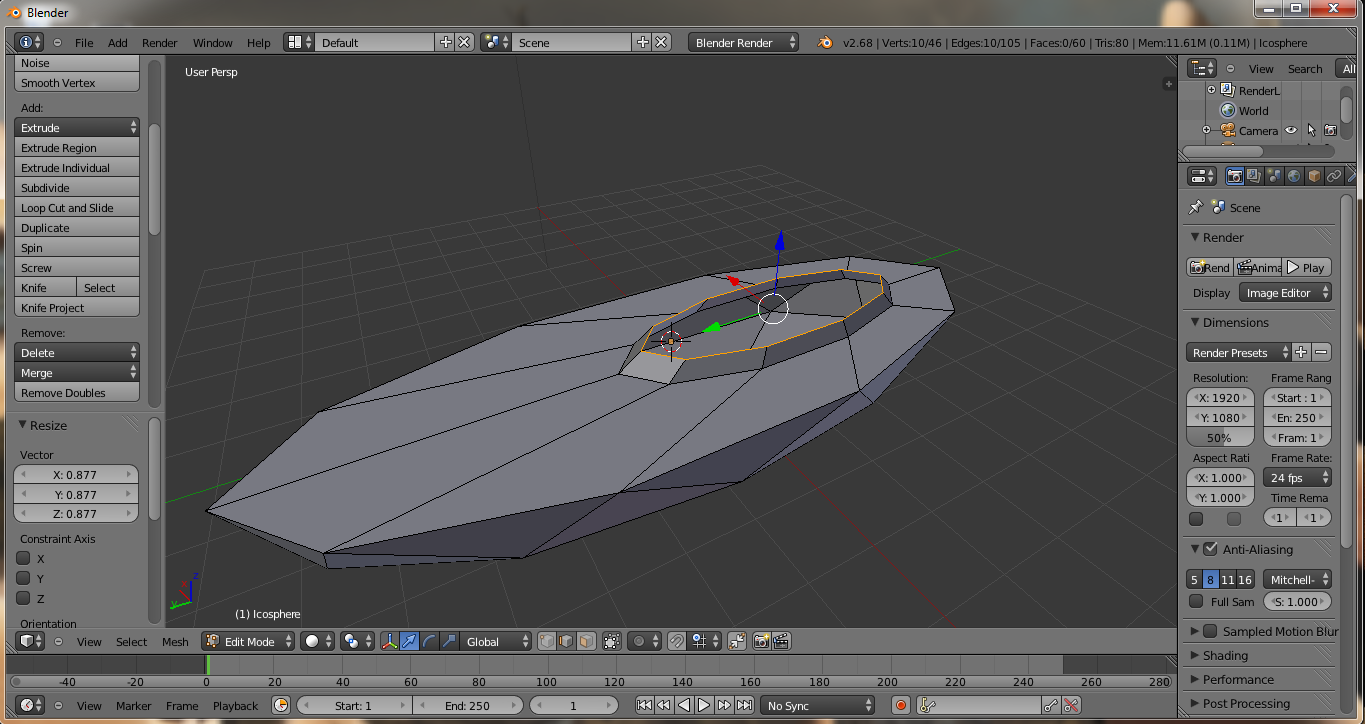
Task: Open the Image Editor display dropdown
Action: pos(1286,293)
